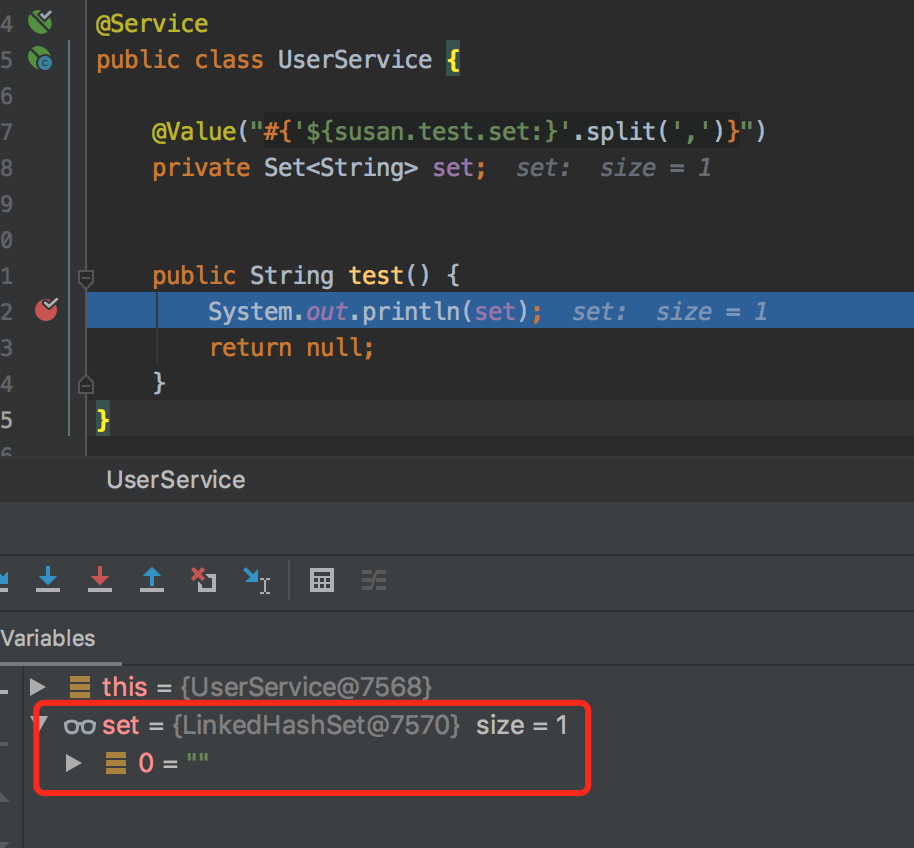
Task: Expand element 0 of the set
Action: (73, 763)
